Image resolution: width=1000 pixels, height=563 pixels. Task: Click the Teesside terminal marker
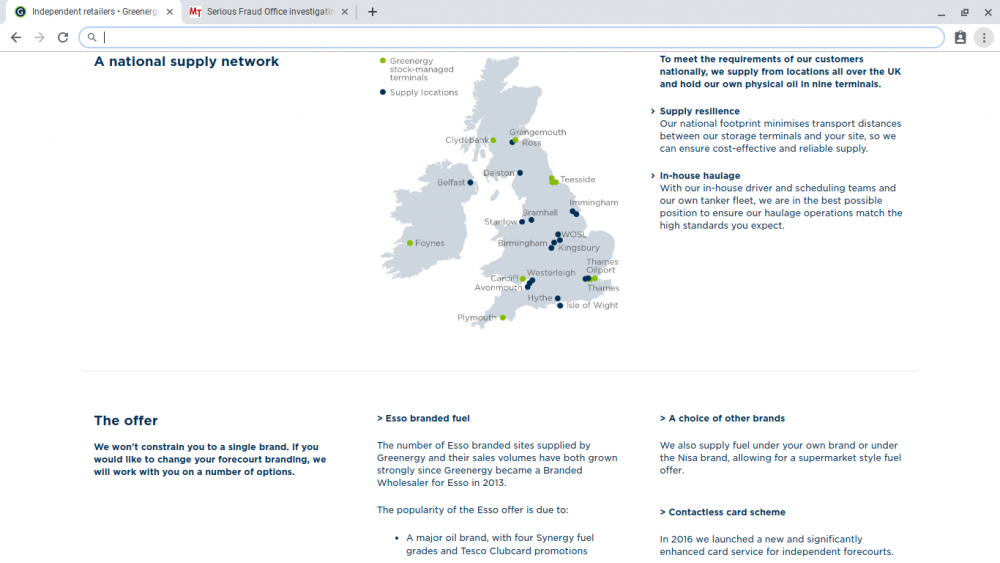(554, 180)
